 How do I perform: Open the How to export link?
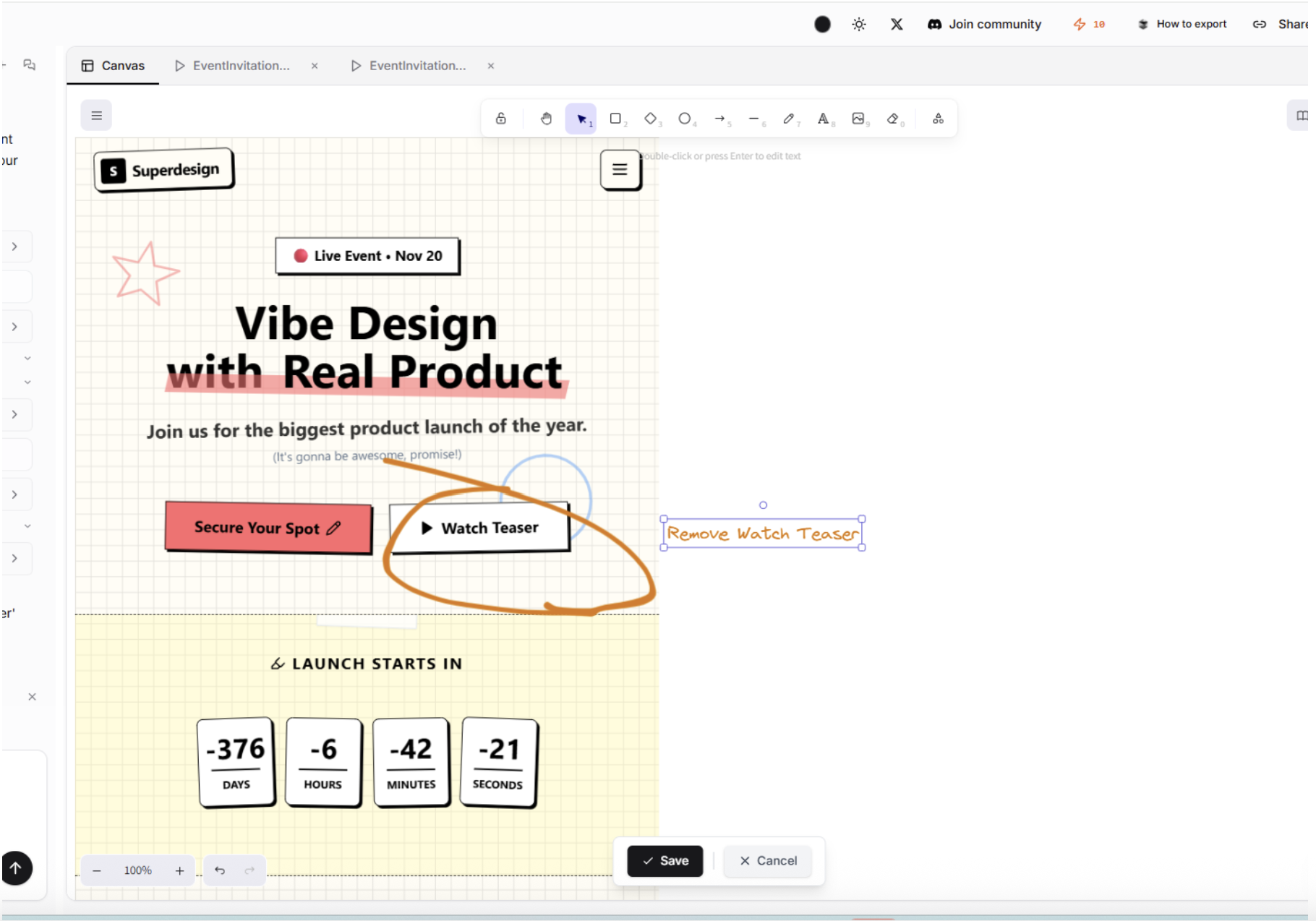pyautogui.click(x=1189, y=24)
